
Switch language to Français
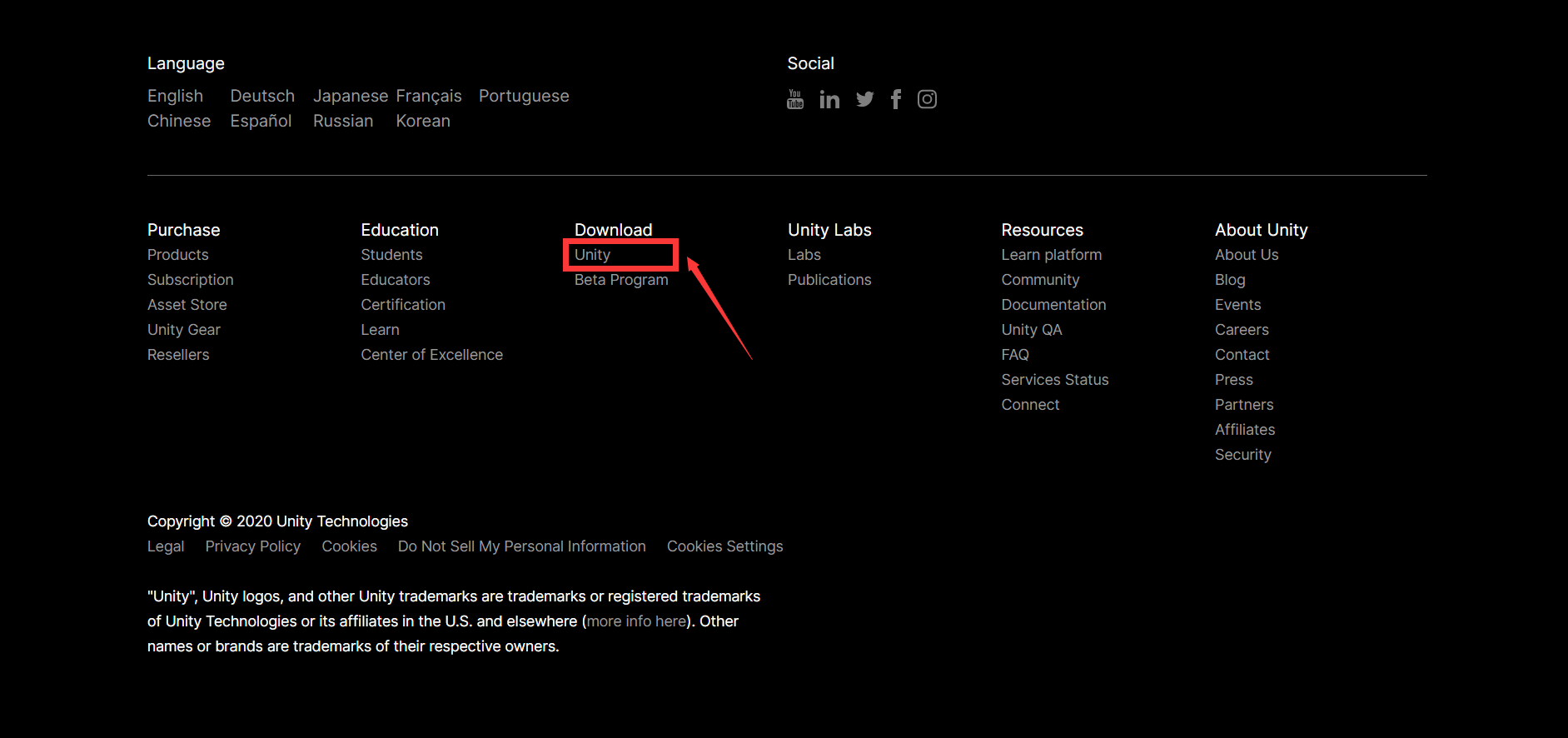pos(429,96)
